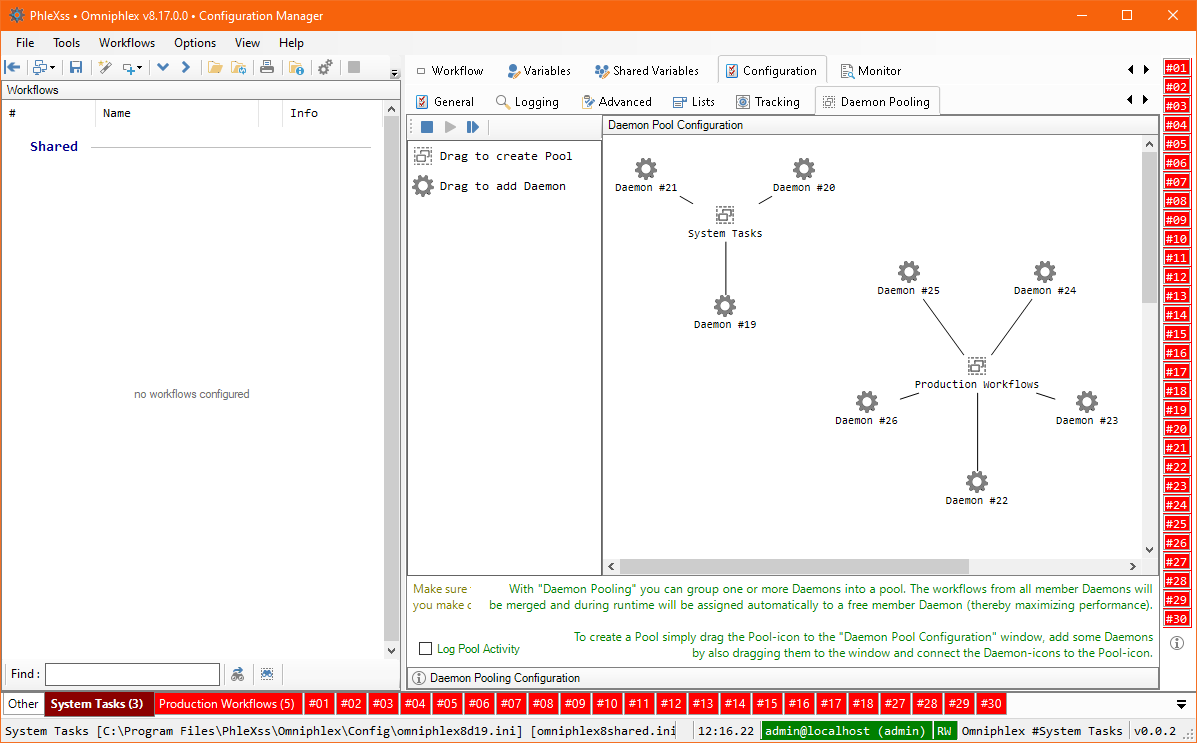Expand the toolbar overflow arrow
The height and width of the screenshot is (743, 1197).
pyautogui.click(x=395, y=73)
